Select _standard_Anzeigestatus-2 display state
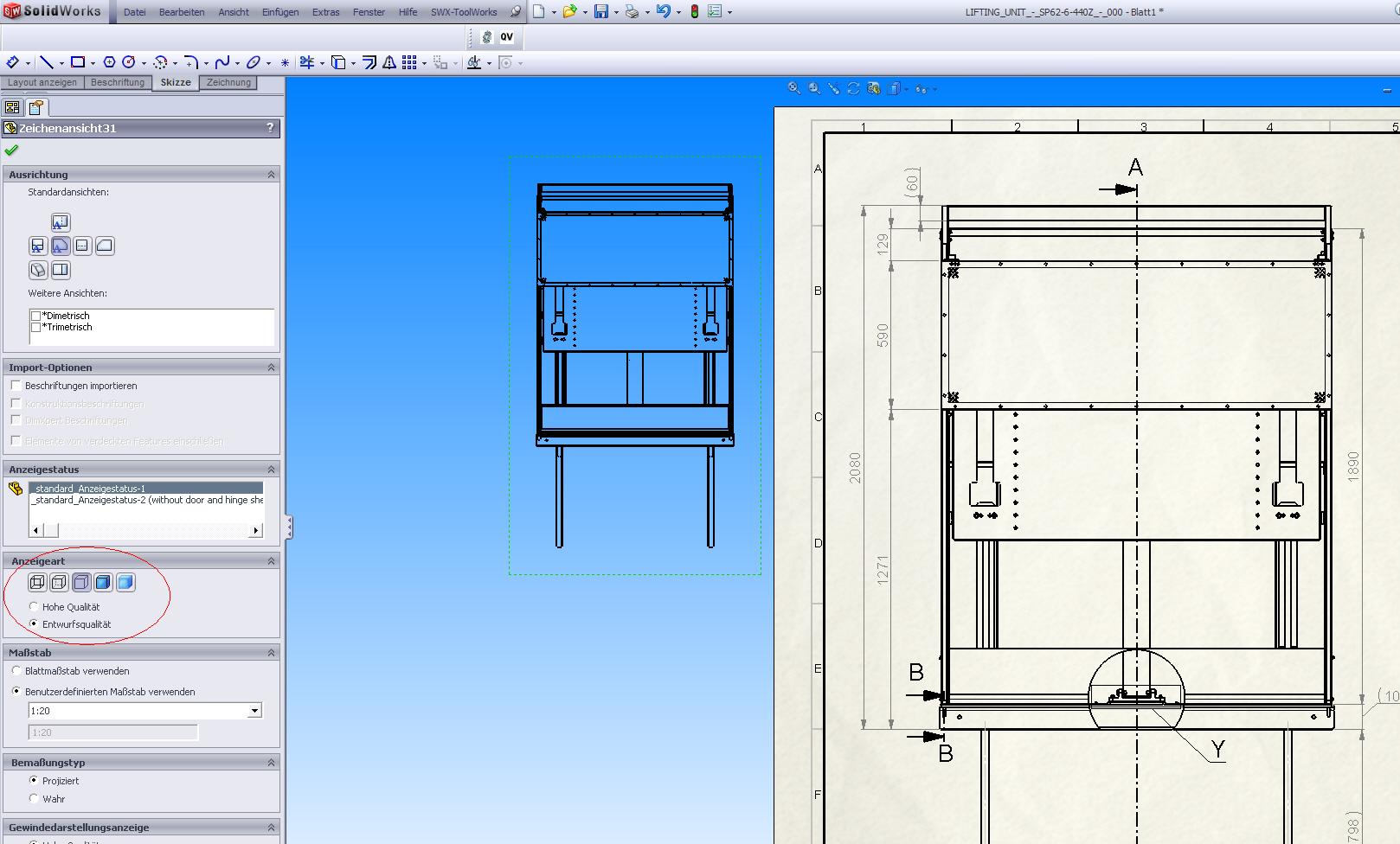 pos(146,500)
